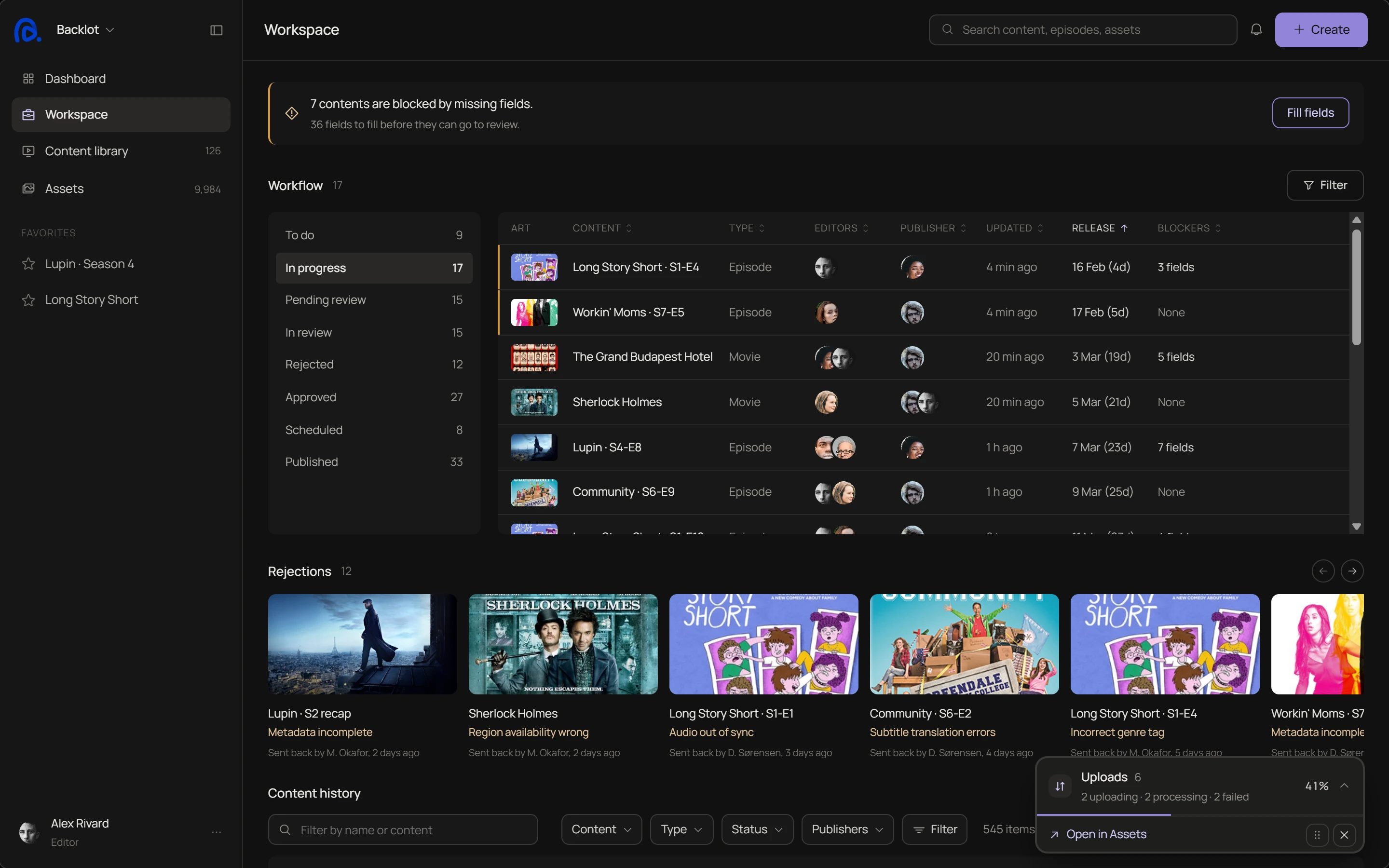Sort table by Editors column
Viewport: 1389px width, 868px height.
click(x=842, y=228)
